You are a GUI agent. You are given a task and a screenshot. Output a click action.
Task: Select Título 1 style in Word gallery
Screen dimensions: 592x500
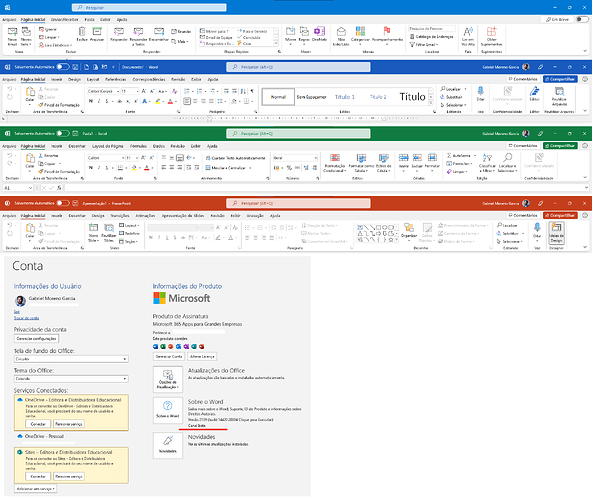click(x=345, y=97)
